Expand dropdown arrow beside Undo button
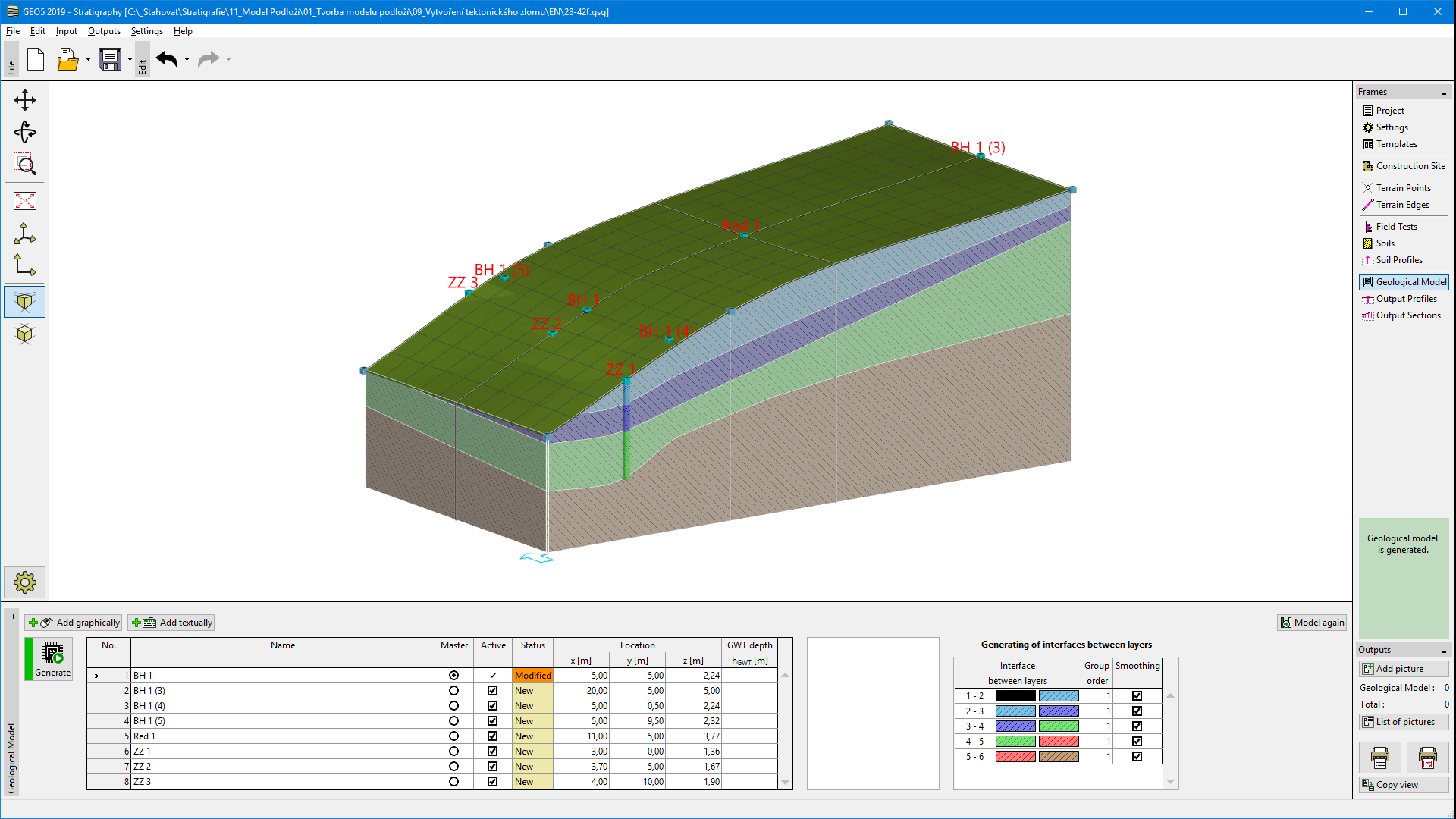 click(x=187, y=59)
